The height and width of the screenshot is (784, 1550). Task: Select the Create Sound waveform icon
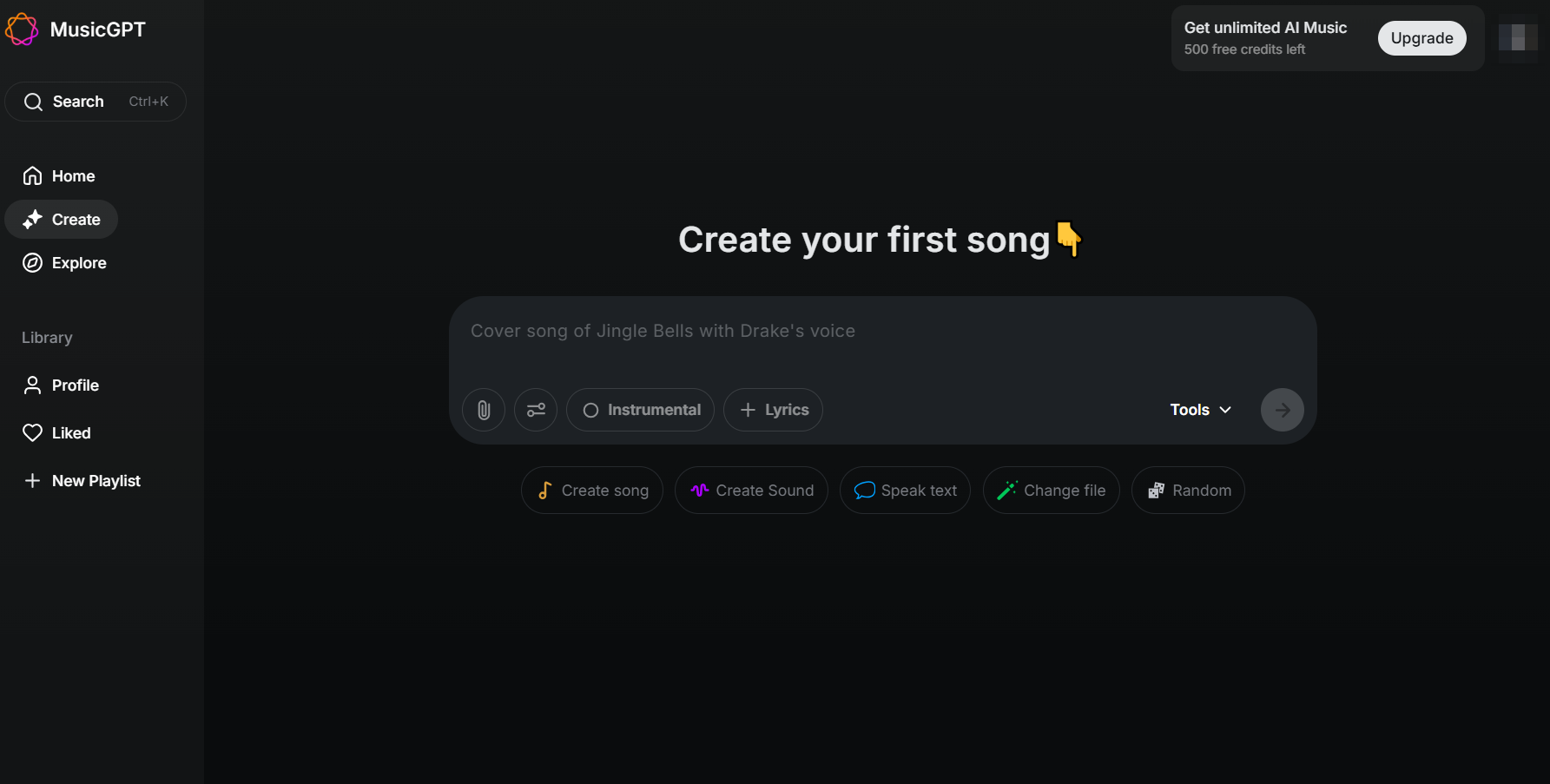(x=699, y=490)
